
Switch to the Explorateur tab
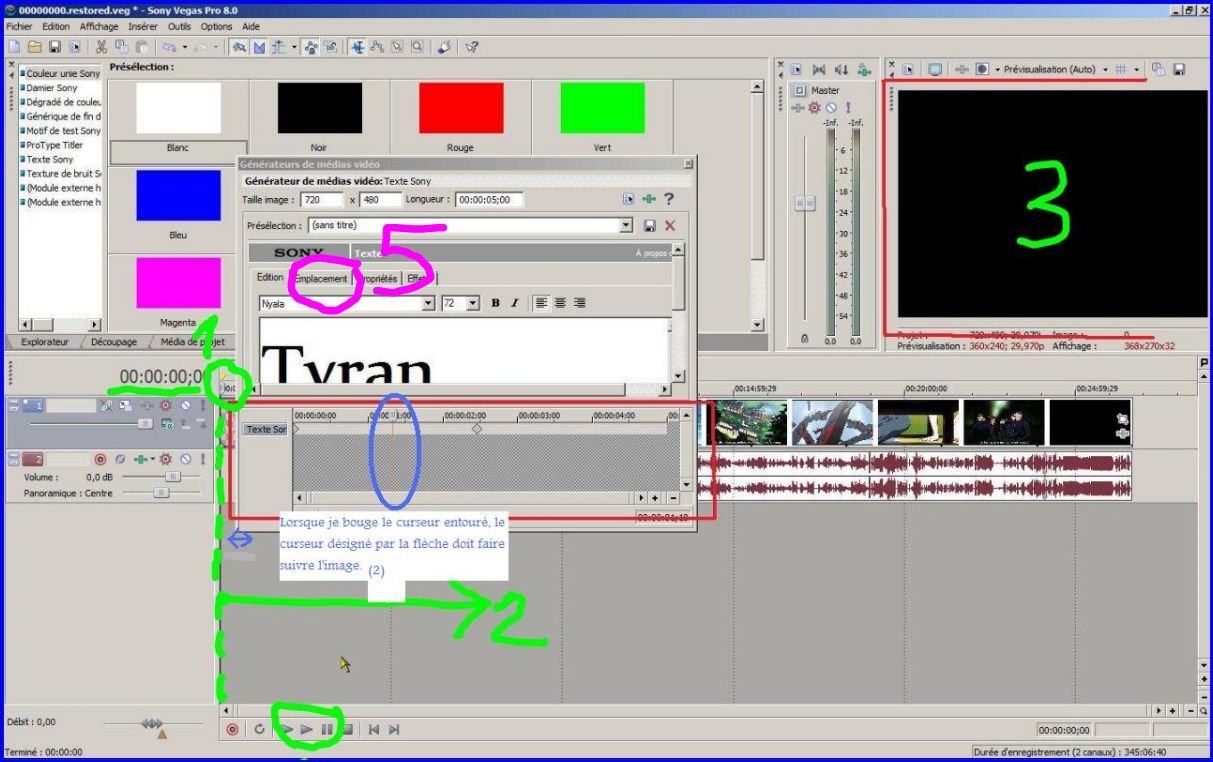tap(46, 342)
